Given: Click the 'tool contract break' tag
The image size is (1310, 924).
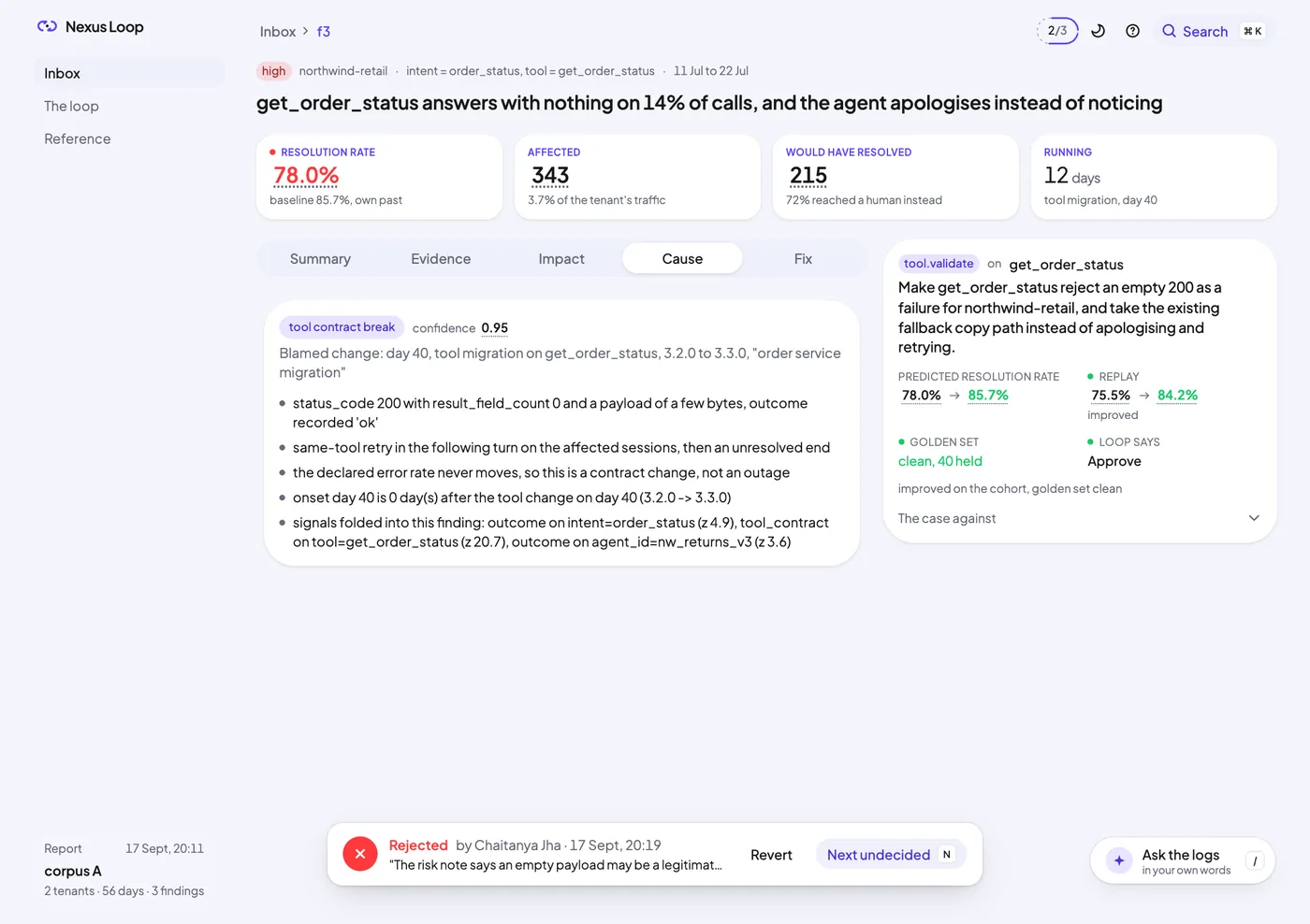Looking at the screenshot, I should click(342, 327).
